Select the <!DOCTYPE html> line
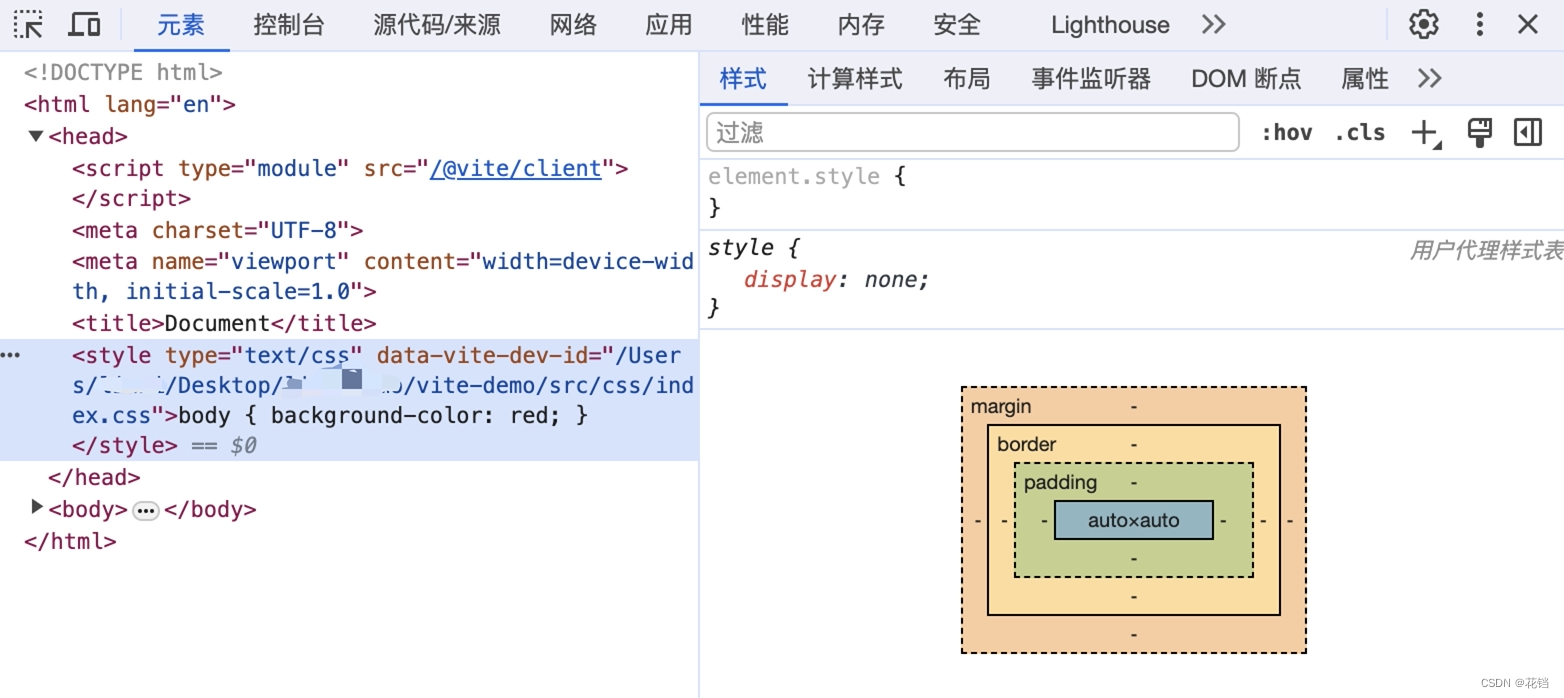 pyautogui.click(x=123, y=72)
